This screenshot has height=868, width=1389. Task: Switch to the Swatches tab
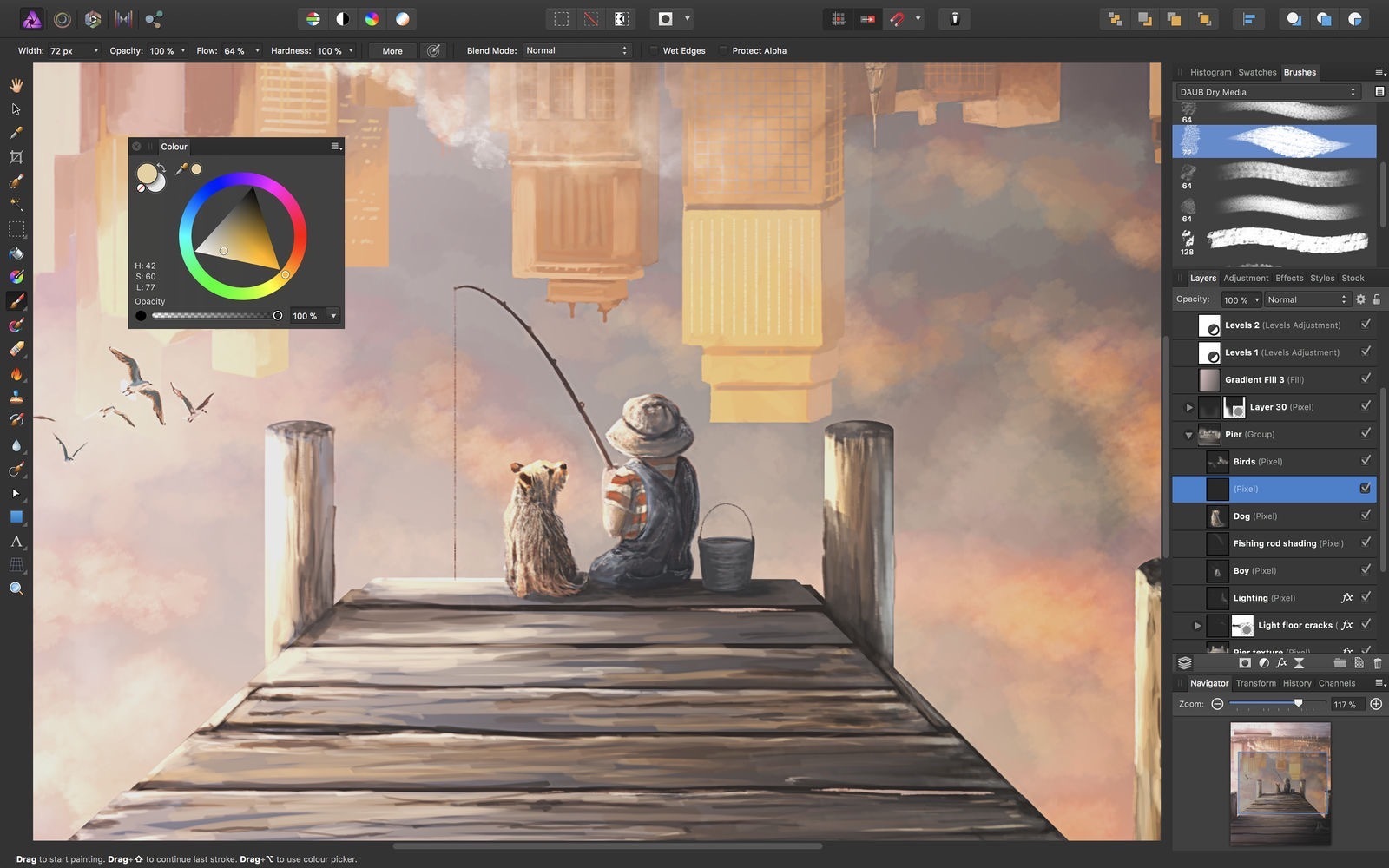(1256, 72)
